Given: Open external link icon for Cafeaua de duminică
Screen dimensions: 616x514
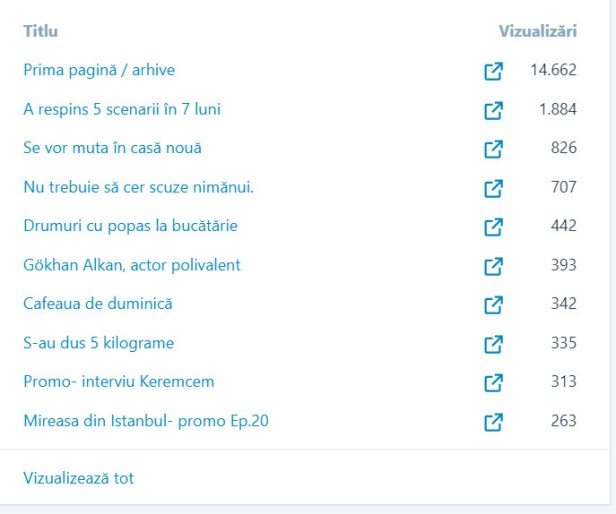Looking at the screenshot, I should (492, 305).
